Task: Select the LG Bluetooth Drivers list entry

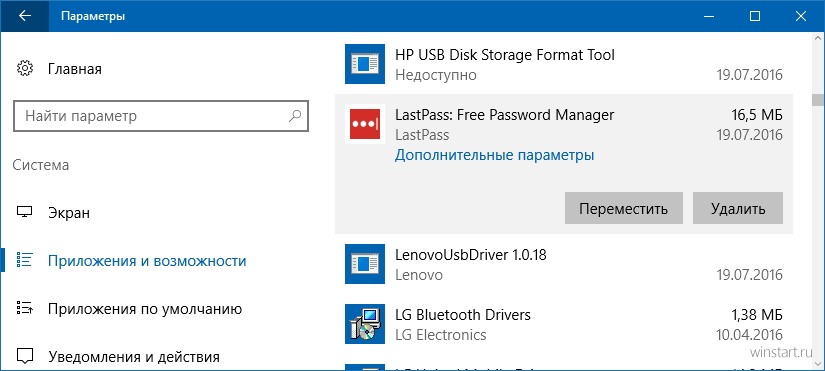Action: 564,324
